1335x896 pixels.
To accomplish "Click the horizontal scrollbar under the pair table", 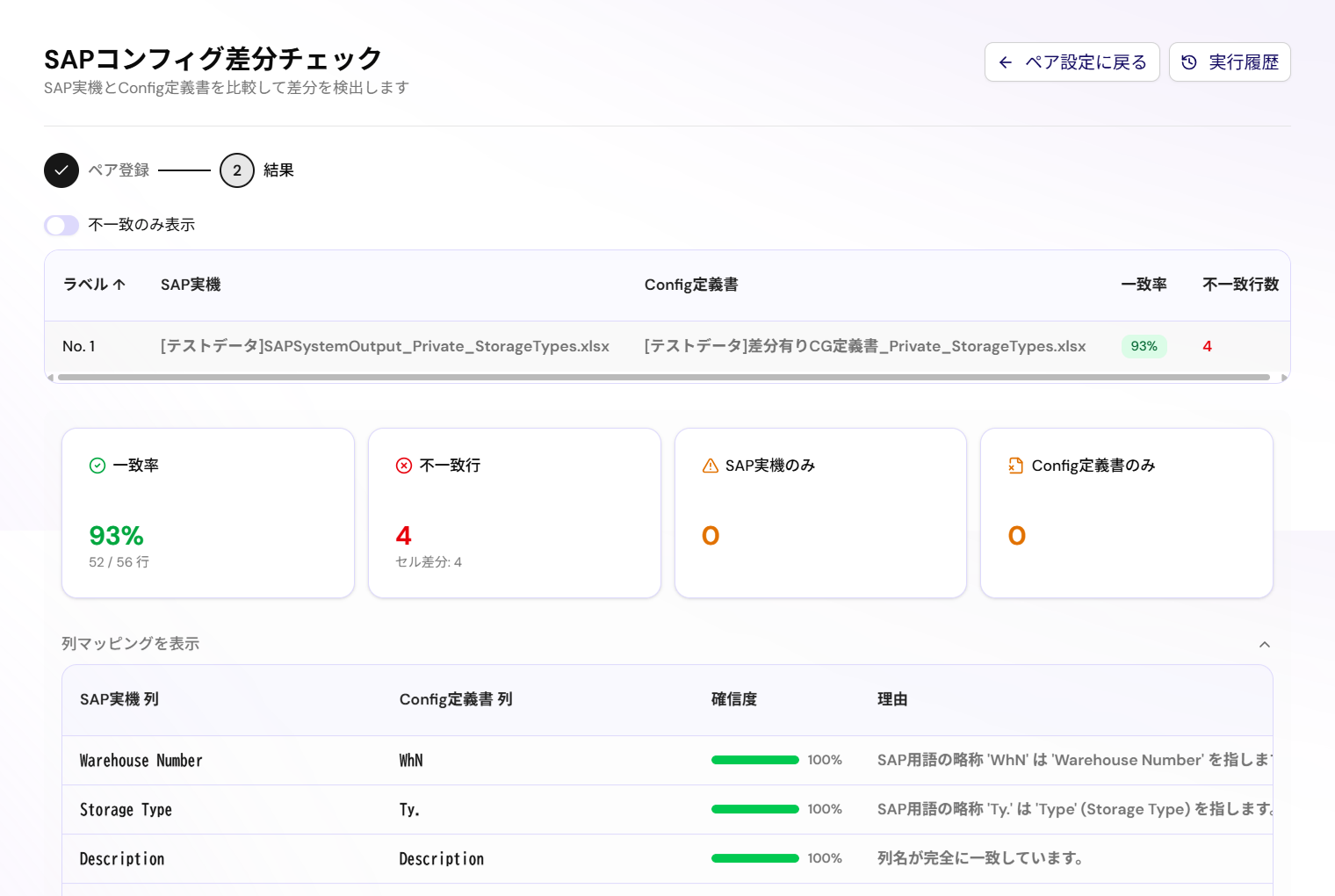I will tap(664, 378).
